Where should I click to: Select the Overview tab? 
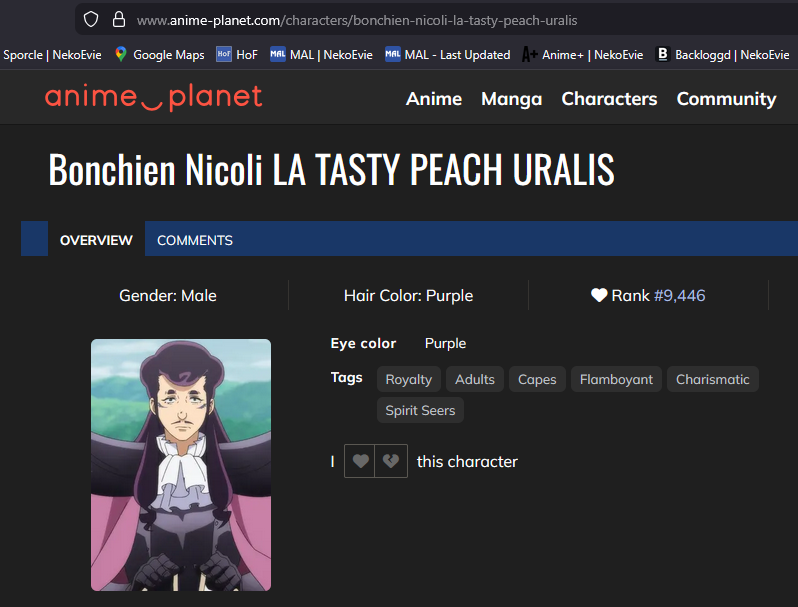click(x=96, y=240)
